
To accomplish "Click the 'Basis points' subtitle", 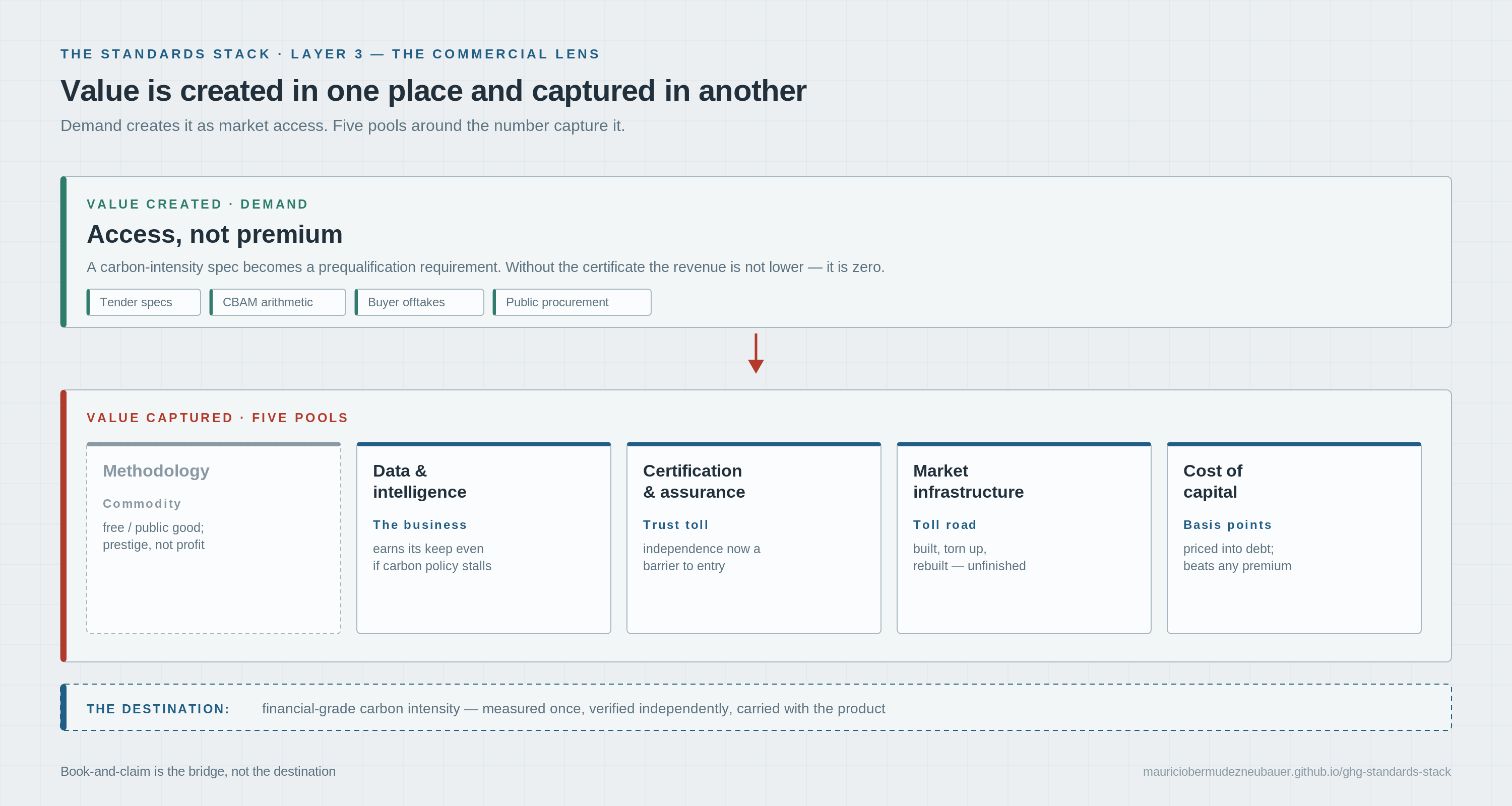I will [x=1227, y=524].
